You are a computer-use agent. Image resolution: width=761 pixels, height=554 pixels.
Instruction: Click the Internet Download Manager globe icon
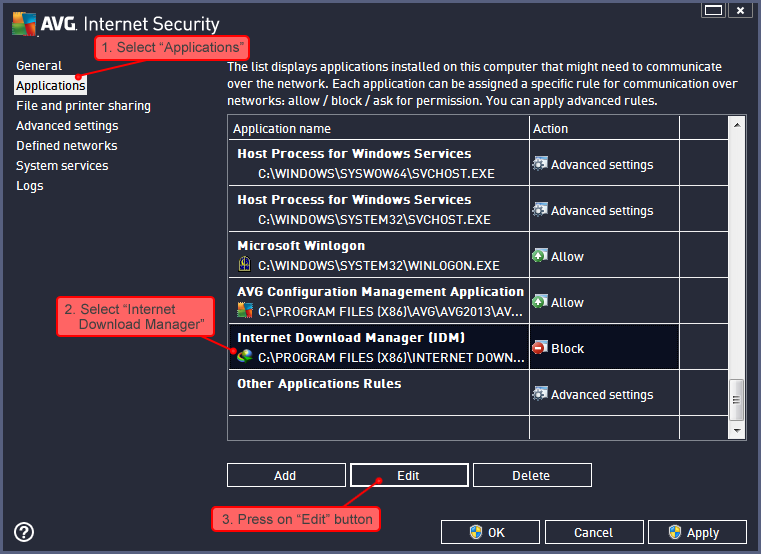(x=245, y=356)
